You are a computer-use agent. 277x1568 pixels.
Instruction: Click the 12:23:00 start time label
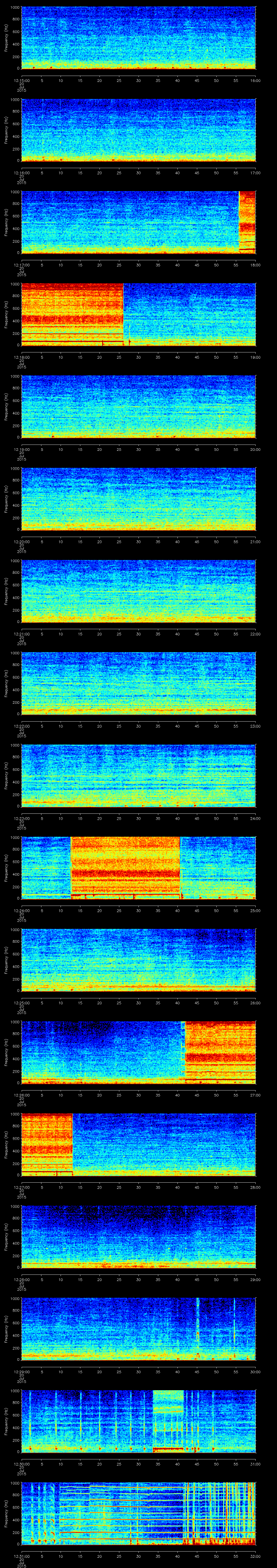click(21, 818)
